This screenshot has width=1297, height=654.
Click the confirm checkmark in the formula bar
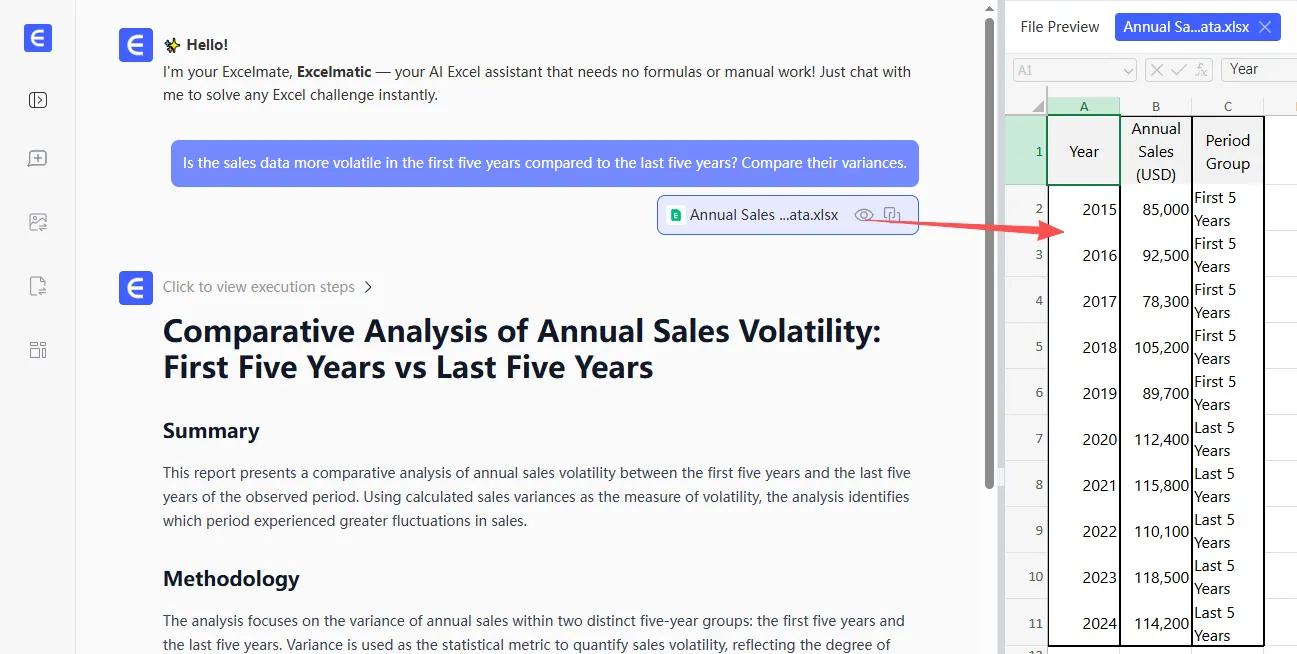(1178, 69)
